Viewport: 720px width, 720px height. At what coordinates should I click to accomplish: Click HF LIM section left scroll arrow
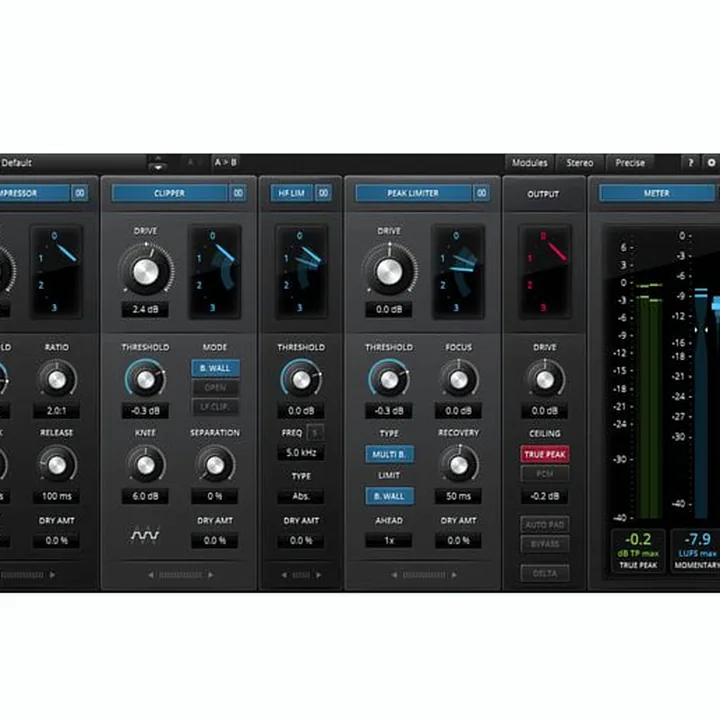(284, 575)
